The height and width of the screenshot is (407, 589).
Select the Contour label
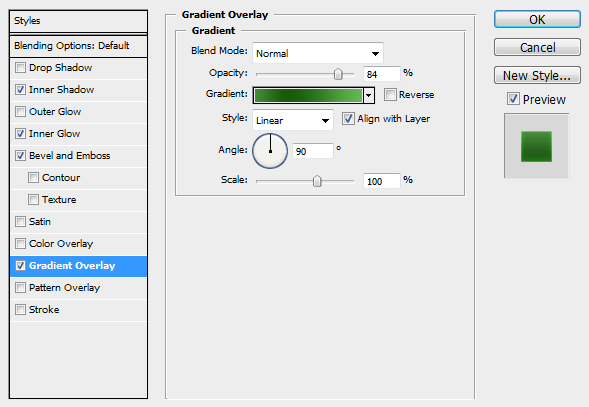[x=61, y=178]
